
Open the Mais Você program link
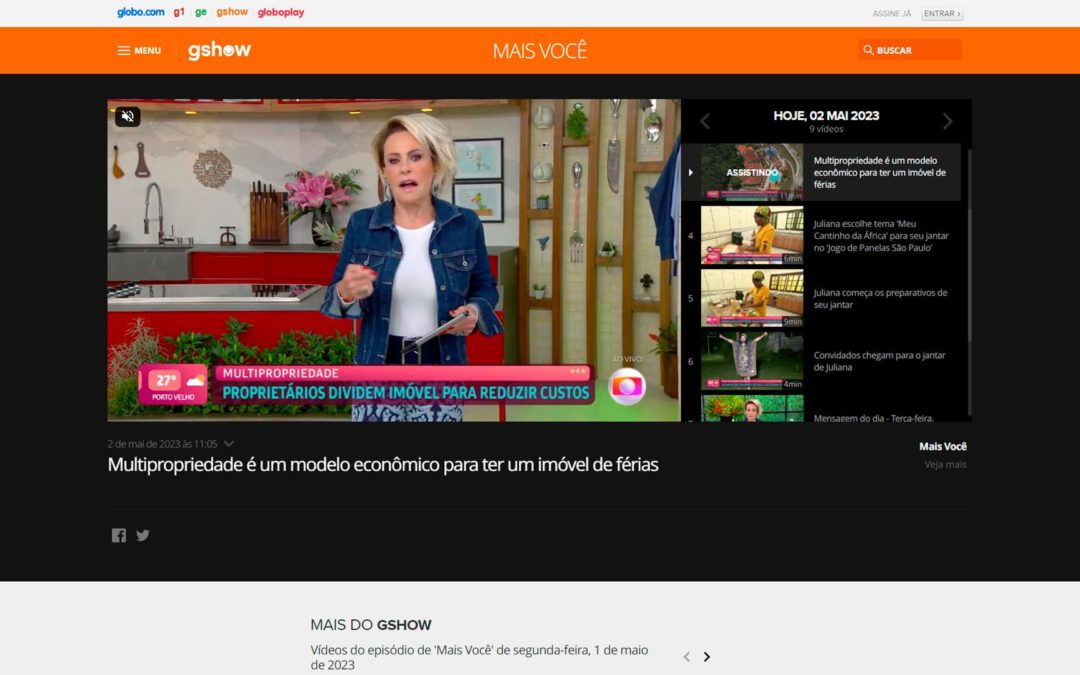(x=942, y=446)
